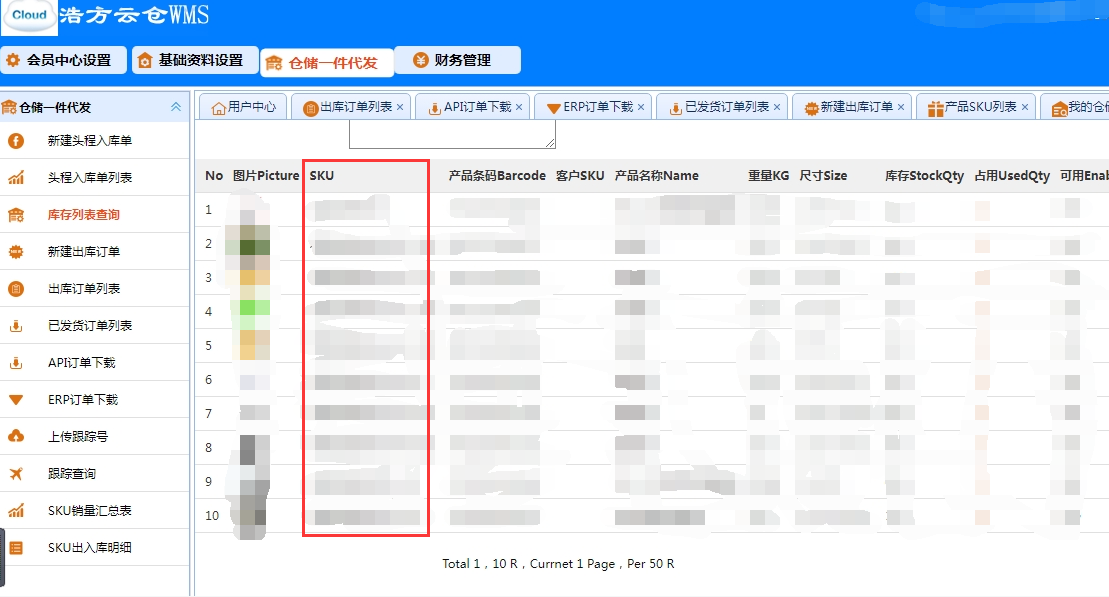
Task: Open 新建出库订单 in sidebar
Action: 83,252
